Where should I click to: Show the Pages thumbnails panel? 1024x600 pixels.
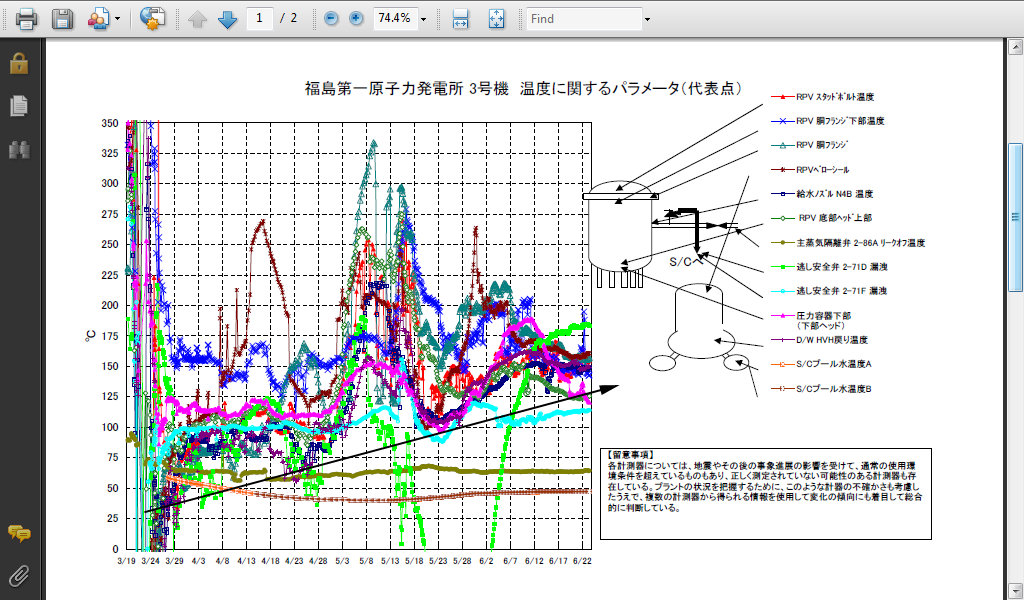pos(19,106)
